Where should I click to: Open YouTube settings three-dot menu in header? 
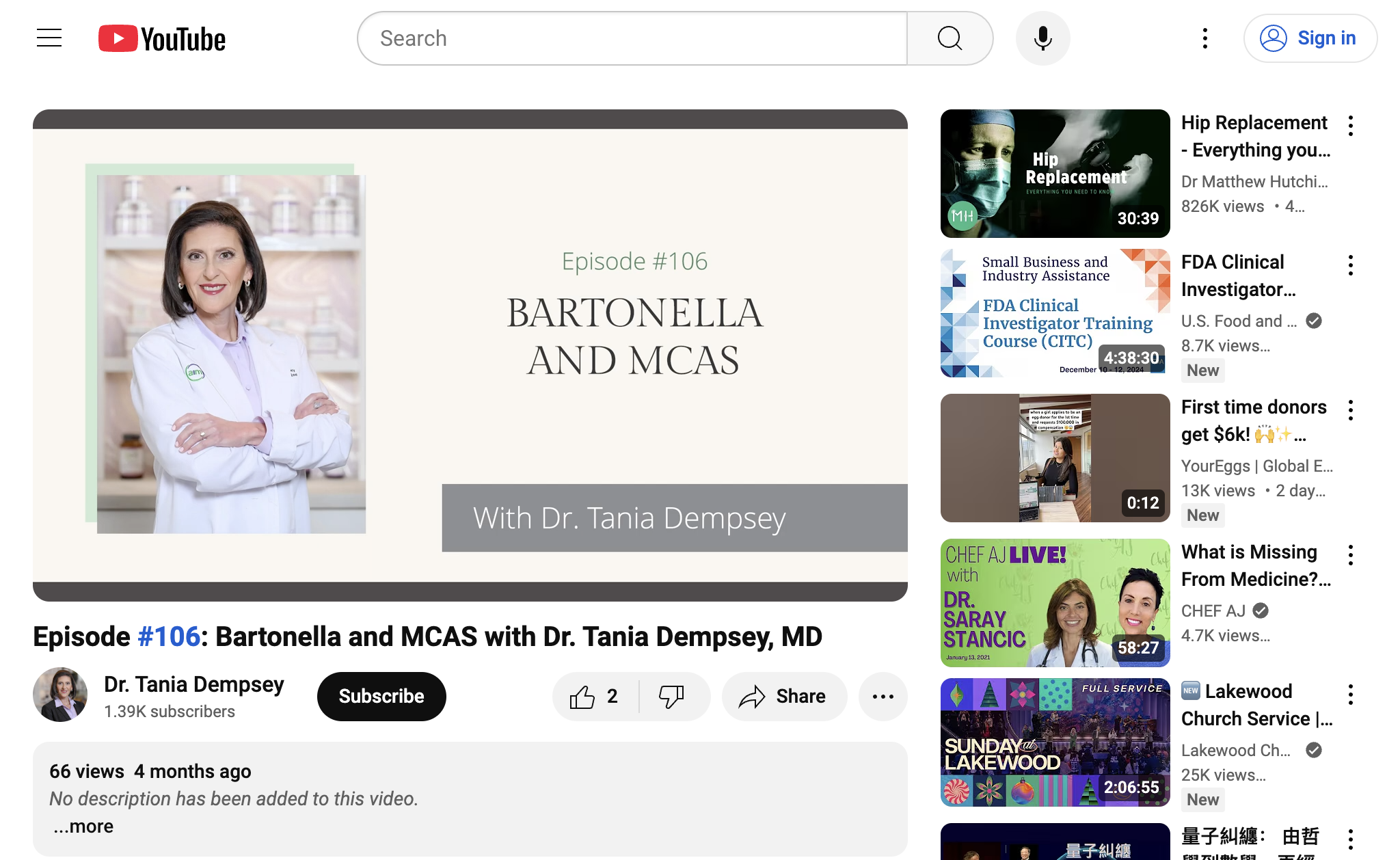[x=1205, y=38]
